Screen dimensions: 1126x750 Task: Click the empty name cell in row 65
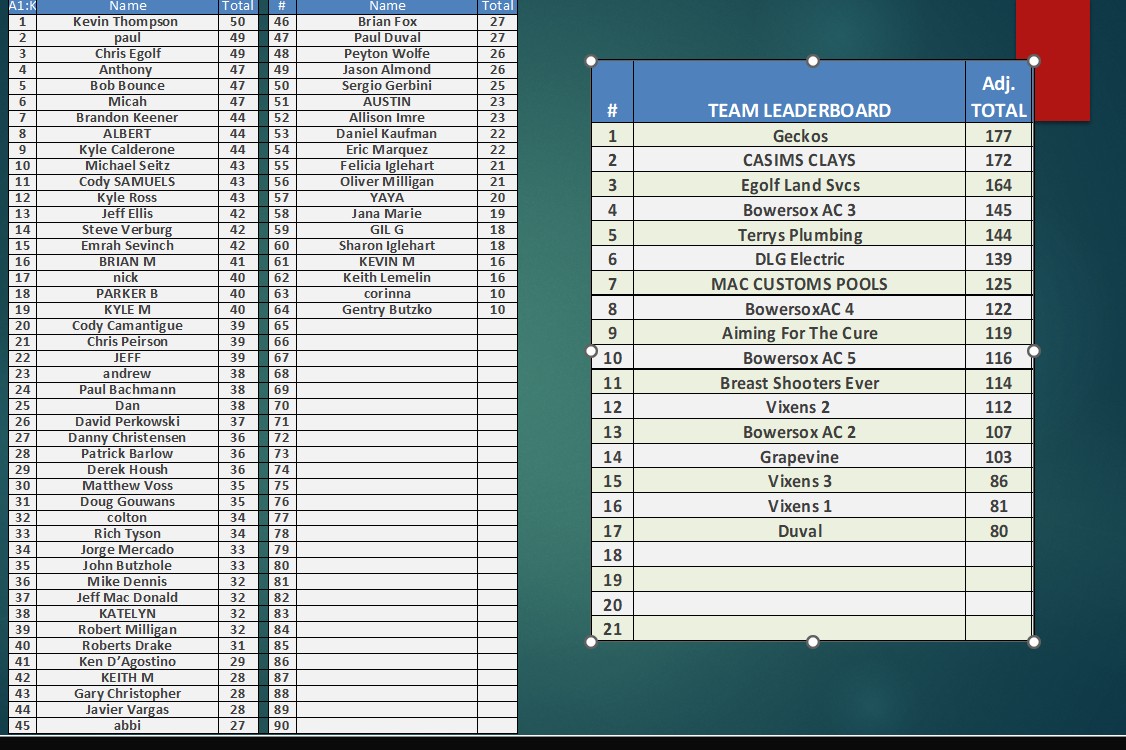coord(387,325)
